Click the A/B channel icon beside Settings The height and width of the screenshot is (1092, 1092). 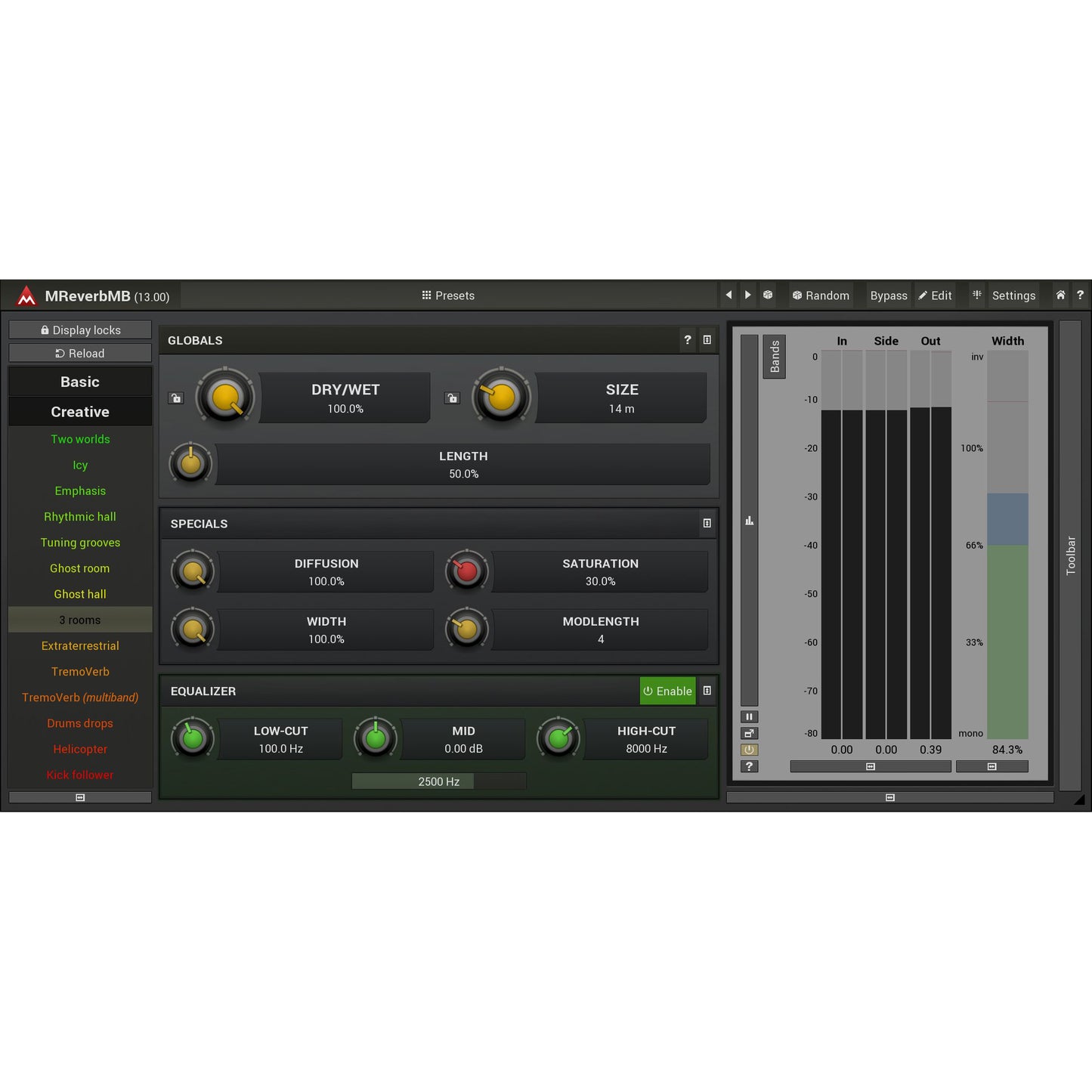[976, 295]
